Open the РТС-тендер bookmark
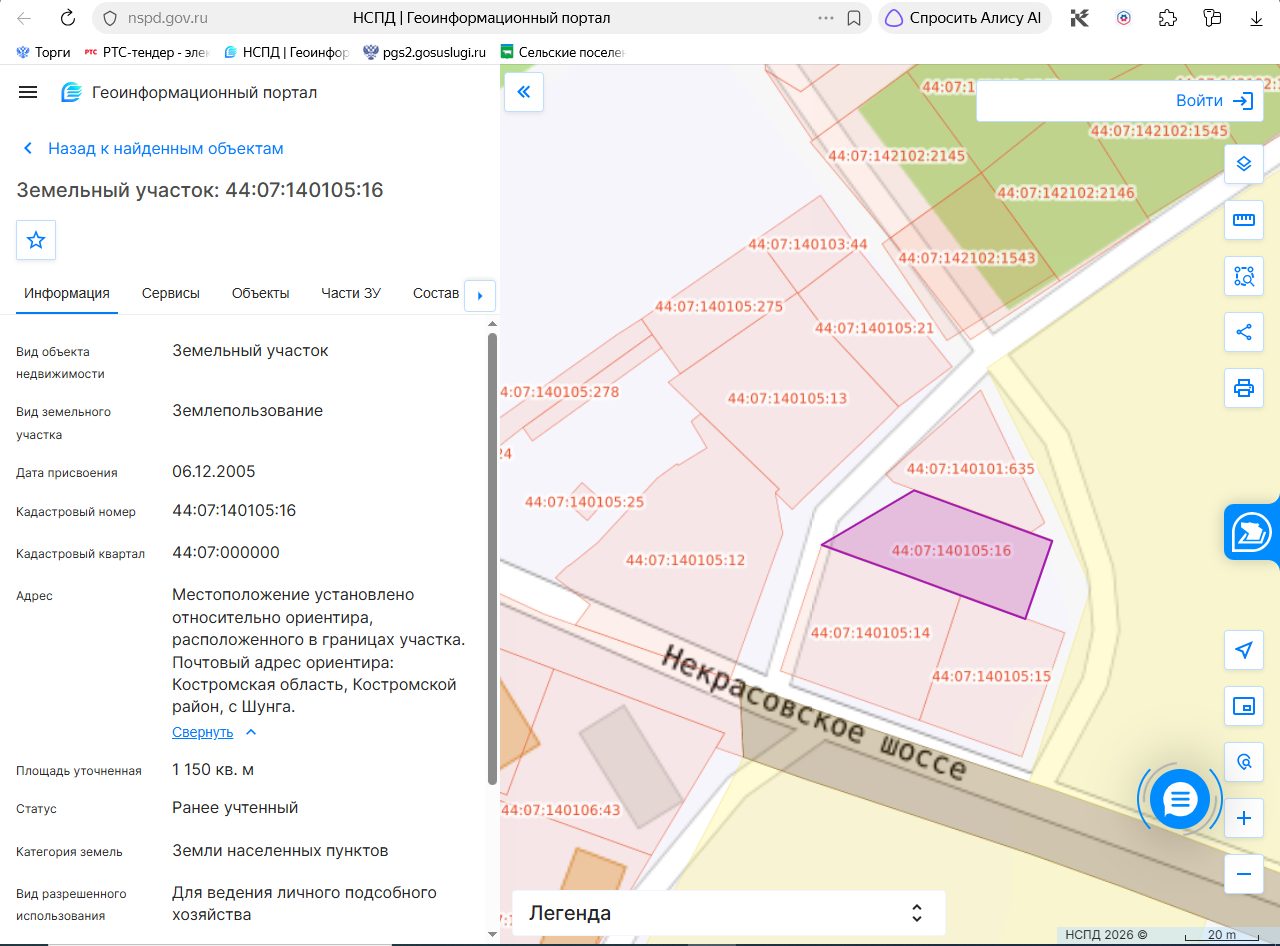1280x946 pixels. pyautogui.click(x=148, y=52)
